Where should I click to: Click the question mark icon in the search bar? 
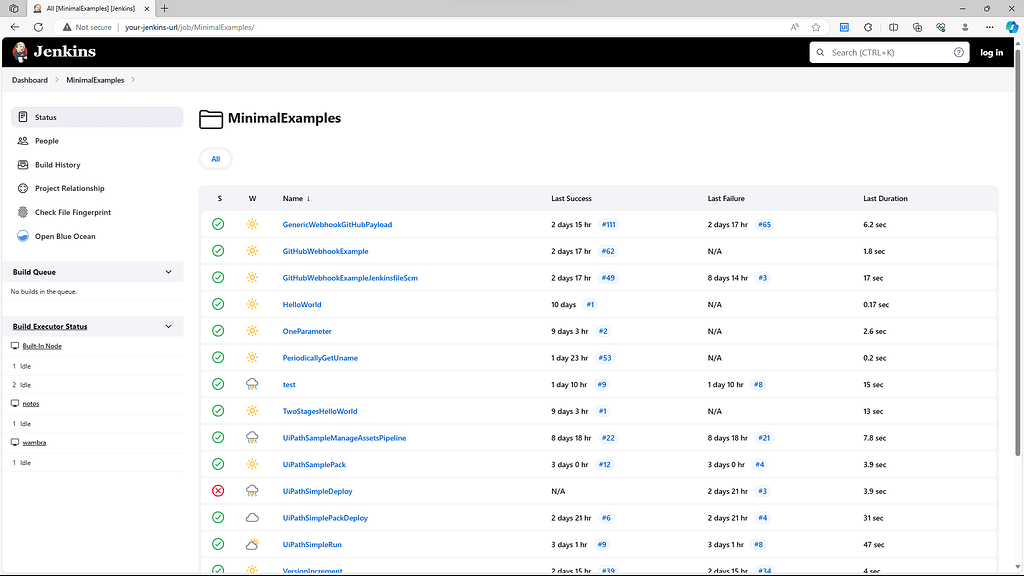tap(957, 52)
